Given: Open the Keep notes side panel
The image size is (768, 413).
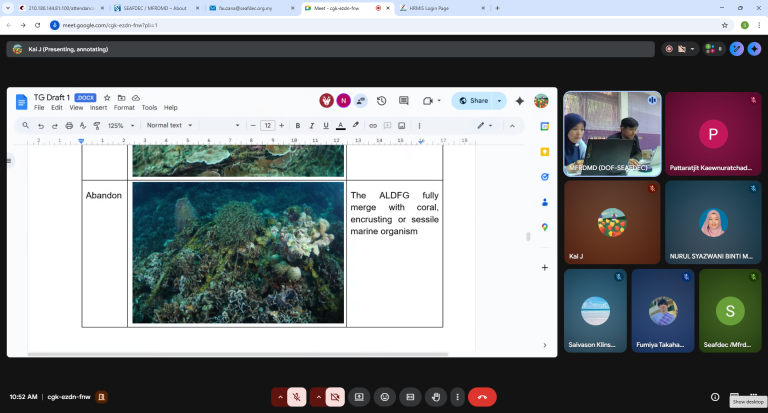Looking at the screenshot, I should tap(545, 152).
